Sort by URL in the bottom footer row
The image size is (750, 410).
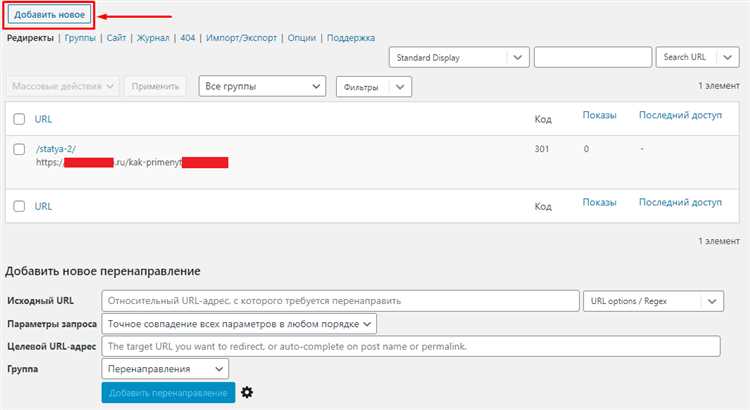(43, 206)
